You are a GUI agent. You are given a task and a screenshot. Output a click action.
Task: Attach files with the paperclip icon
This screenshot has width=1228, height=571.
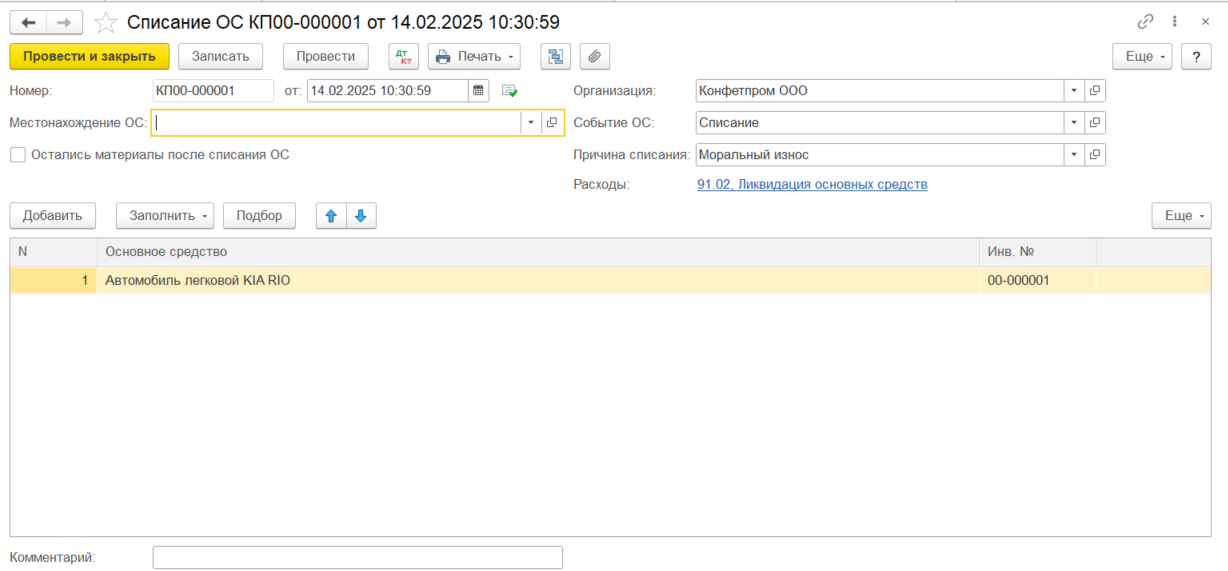(x=594, y=56)
